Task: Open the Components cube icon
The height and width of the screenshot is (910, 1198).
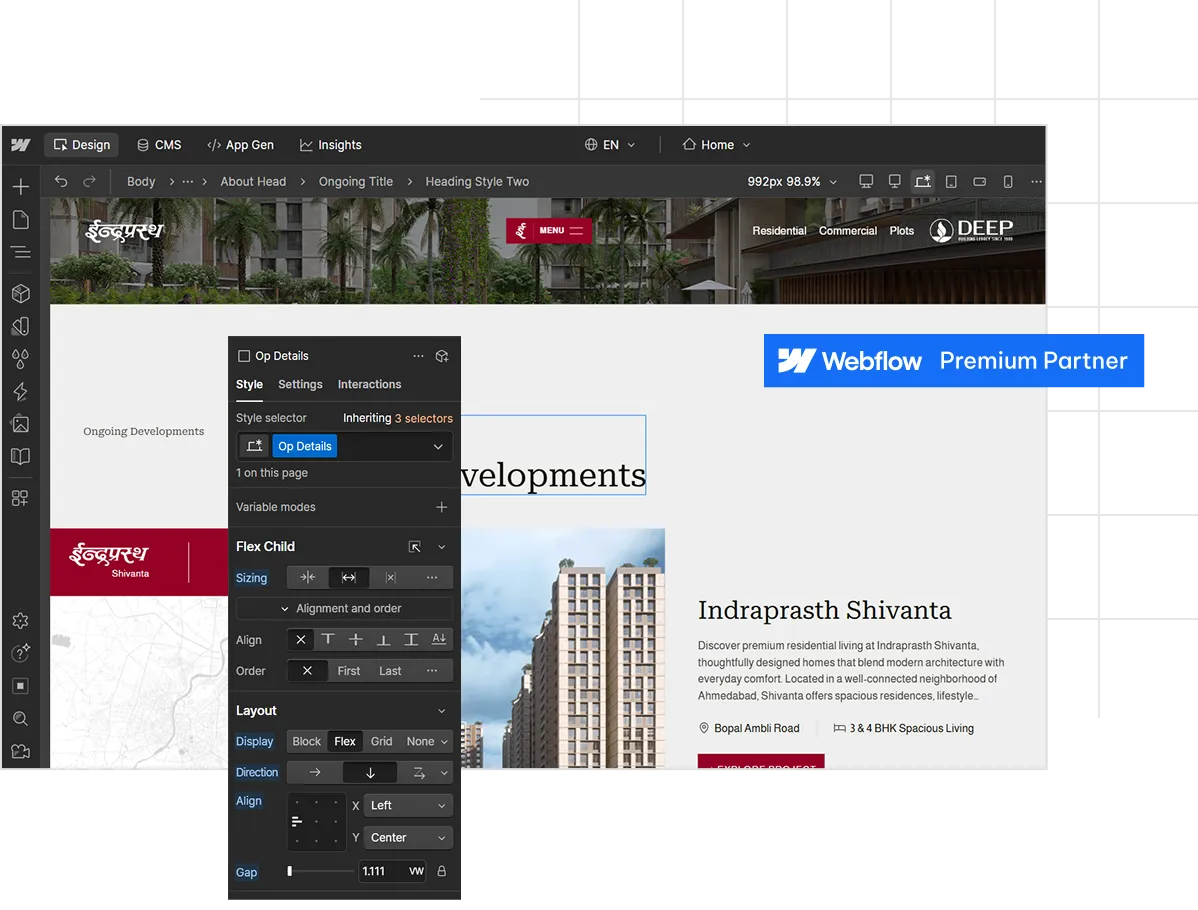Action: (21, 293)
